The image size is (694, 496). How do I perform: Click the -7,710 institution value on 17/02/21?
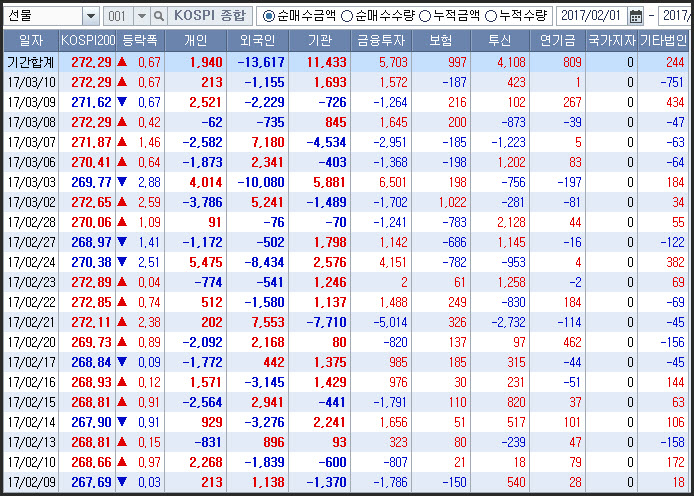326,322
